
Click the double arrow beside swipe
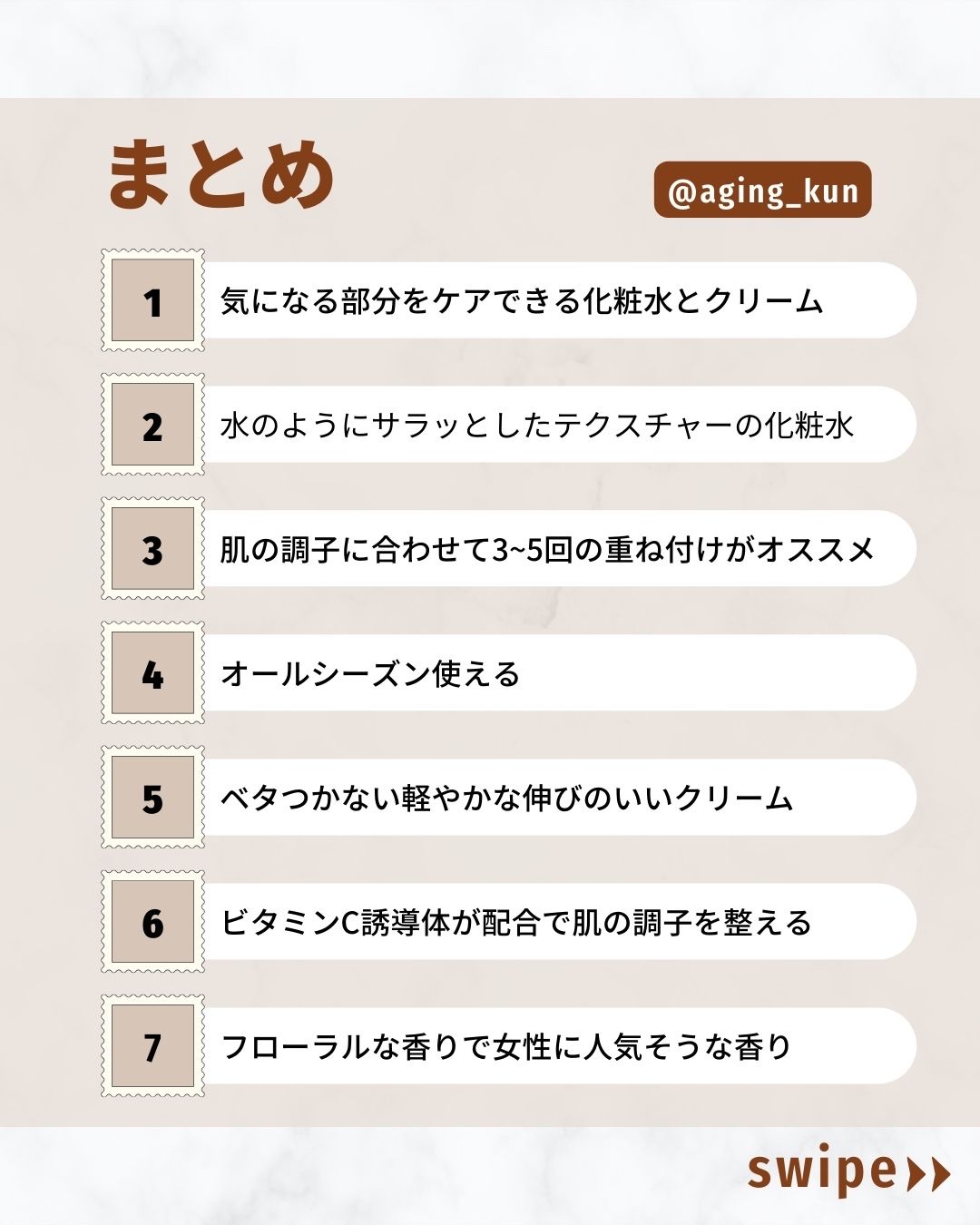click(x=928, y=1173)
